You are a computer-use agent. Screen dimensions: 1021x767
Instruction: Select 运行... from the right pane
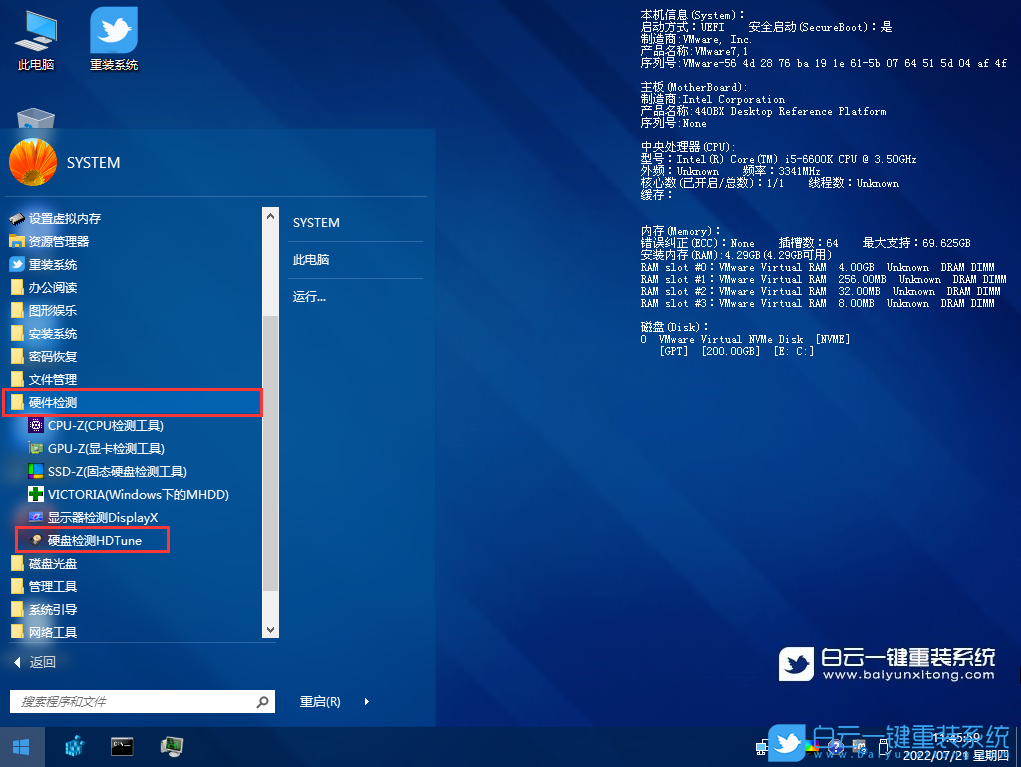click(309, 297)
